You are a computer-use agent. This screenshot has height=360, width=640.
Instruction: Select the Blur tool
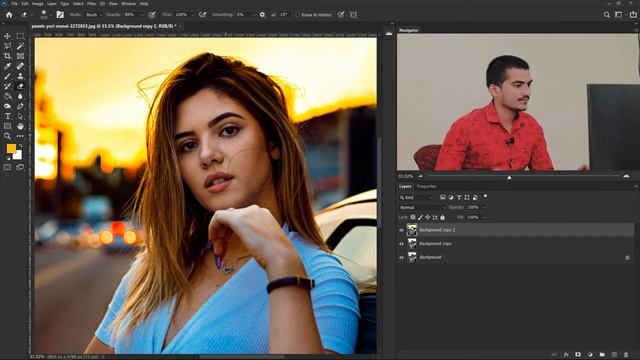click(x=20, y=96)
